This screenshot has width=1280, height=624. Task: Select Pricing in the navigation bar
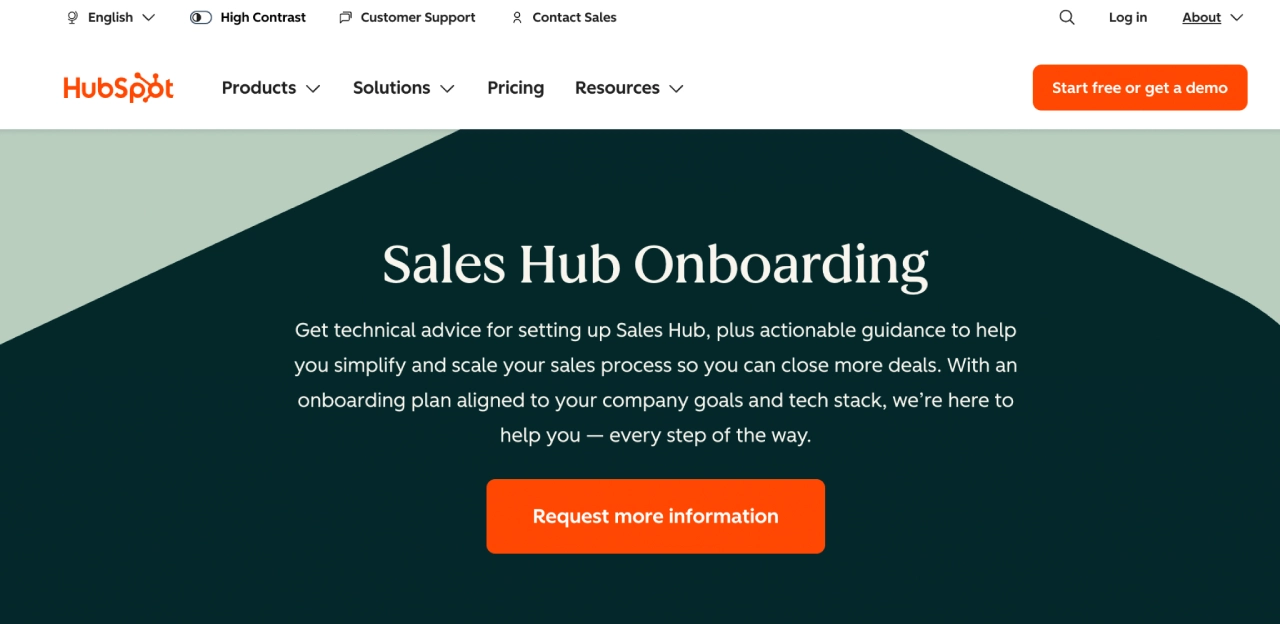(515, 88)
